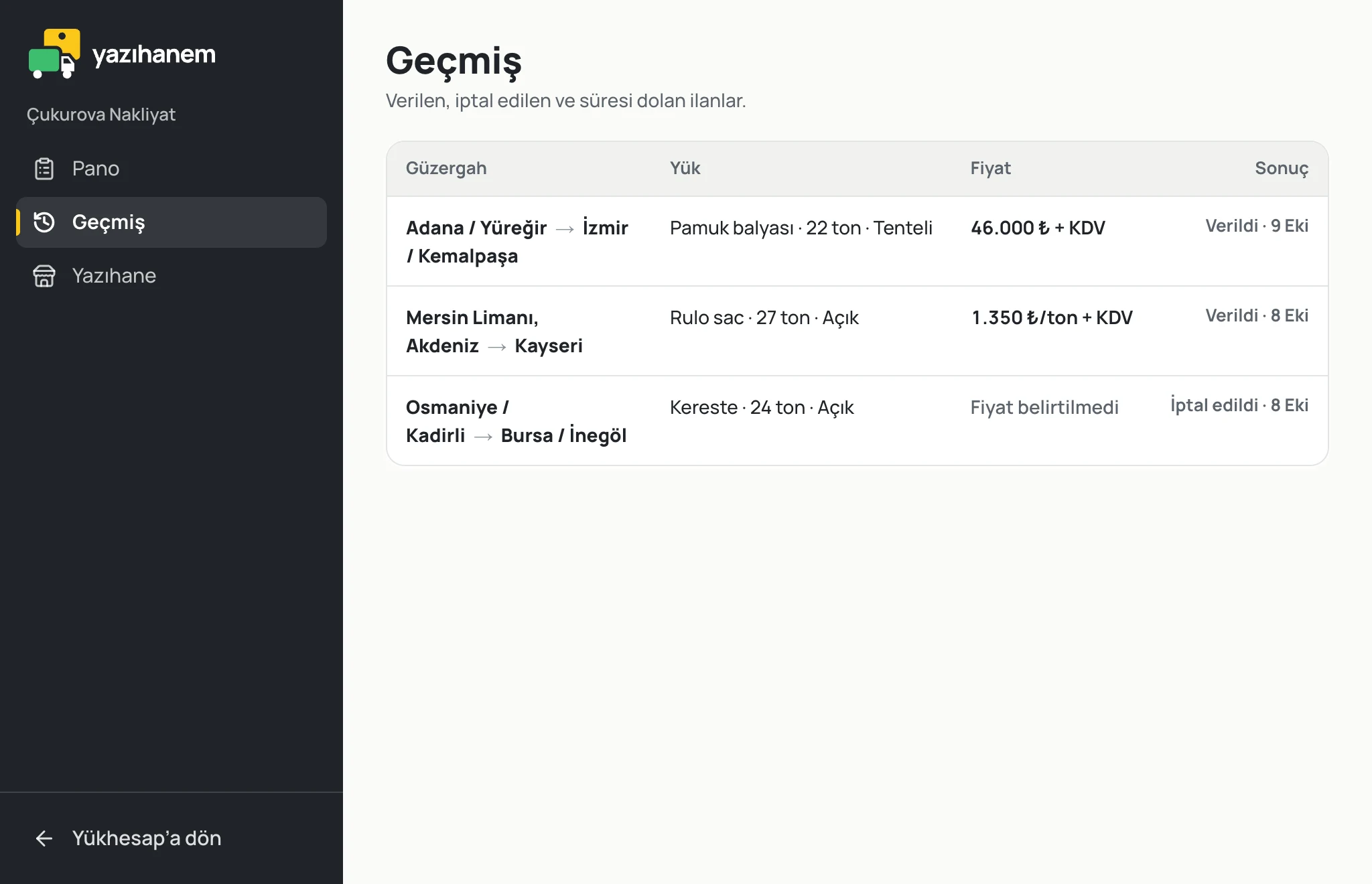Open the Osmaniye / Kadirli → Bursa route
This screenshot has width=1372, height=884.
517,421
